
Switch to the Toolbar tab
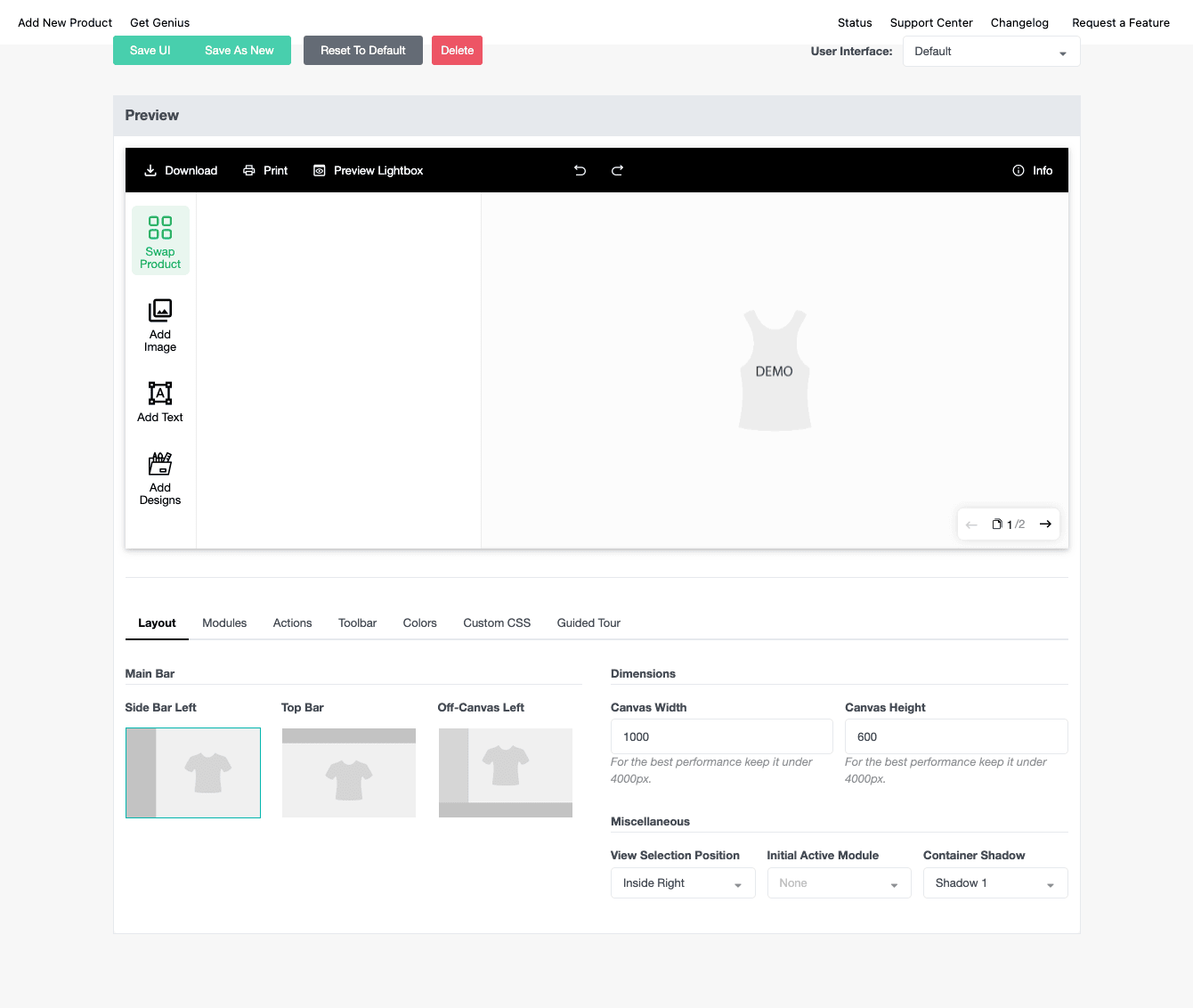pyautogui.click(x=357, y=622)
